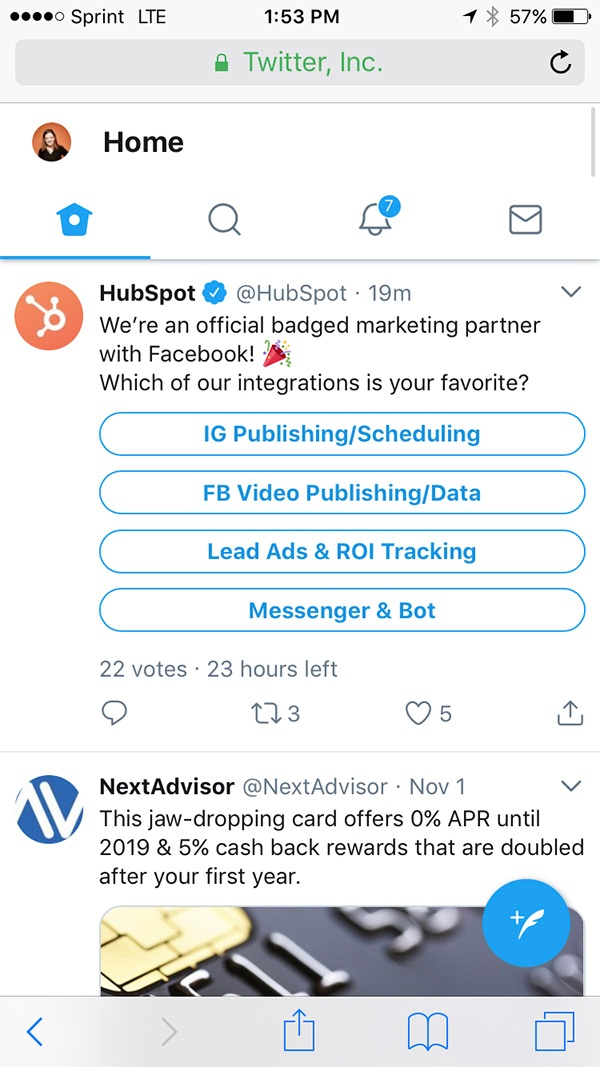Vote for IG Publishing/Scheduling
Viewport: 600px width, 1067px height.
pos(342,434)
